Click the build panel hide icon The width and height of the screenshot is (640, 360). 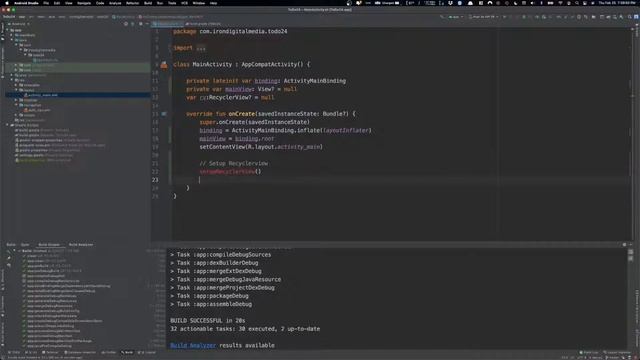coord(631,244)
